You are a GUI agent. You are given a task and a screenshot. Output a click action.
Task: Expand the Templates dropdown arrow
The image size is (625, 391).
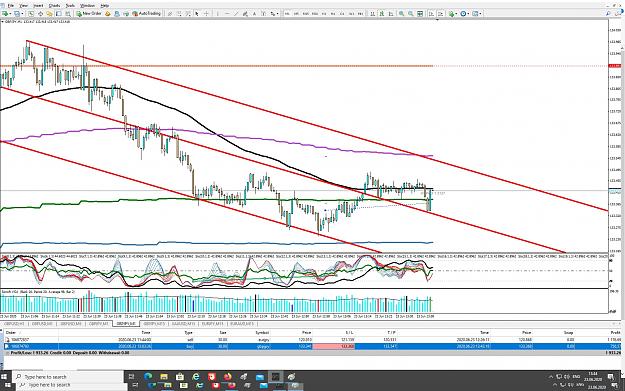481,14
